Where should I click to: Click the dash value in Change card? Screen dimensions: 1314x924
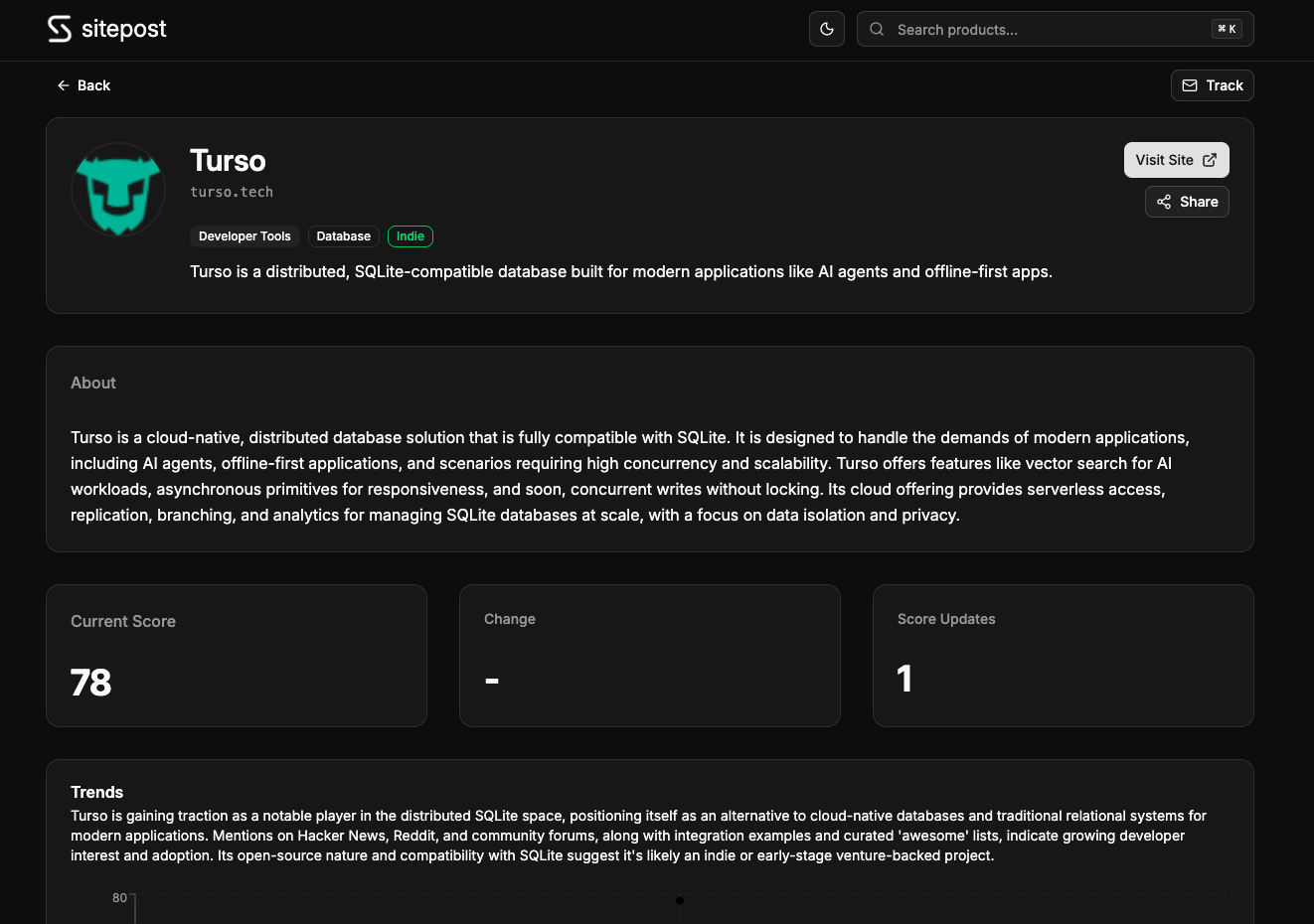point(492,681)
